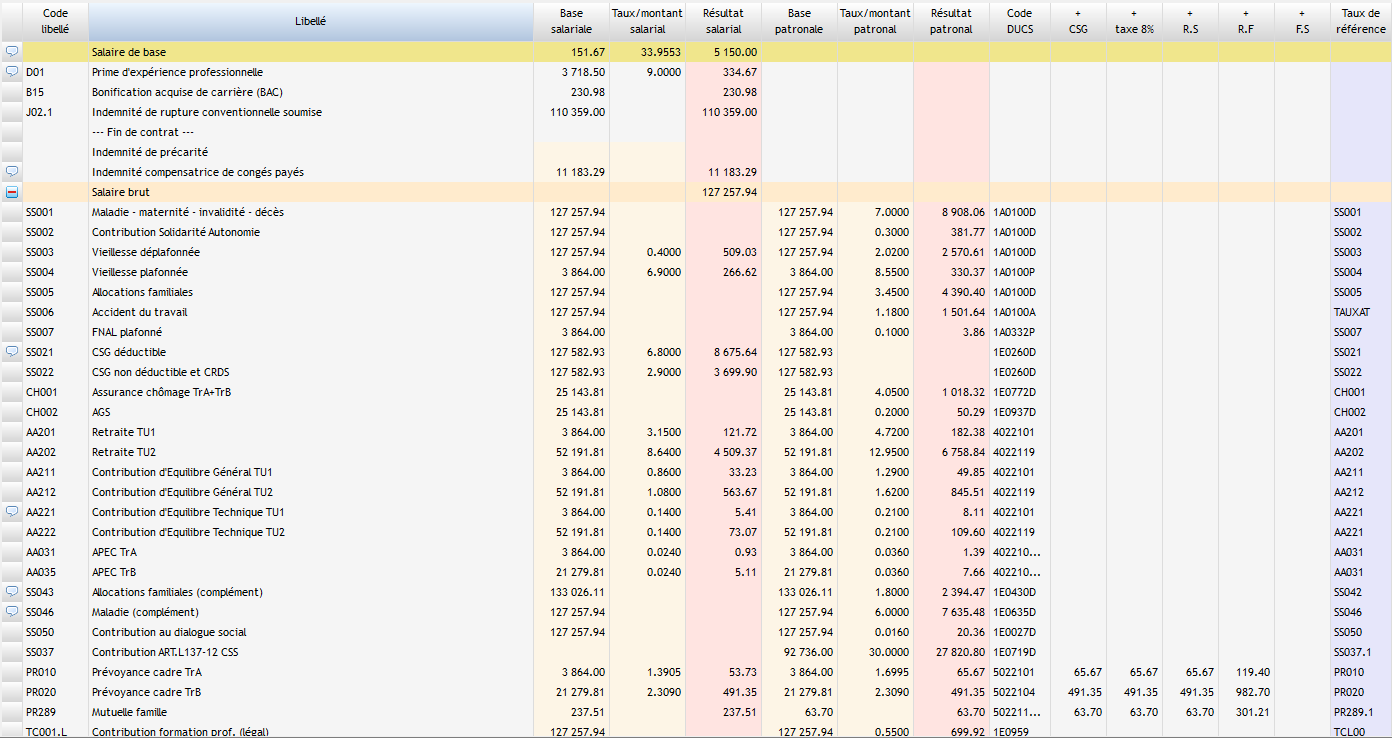Select Contribution formation prof. (légal) label
The height and width of the screenshot is (738, 1392).
point(180,732)
